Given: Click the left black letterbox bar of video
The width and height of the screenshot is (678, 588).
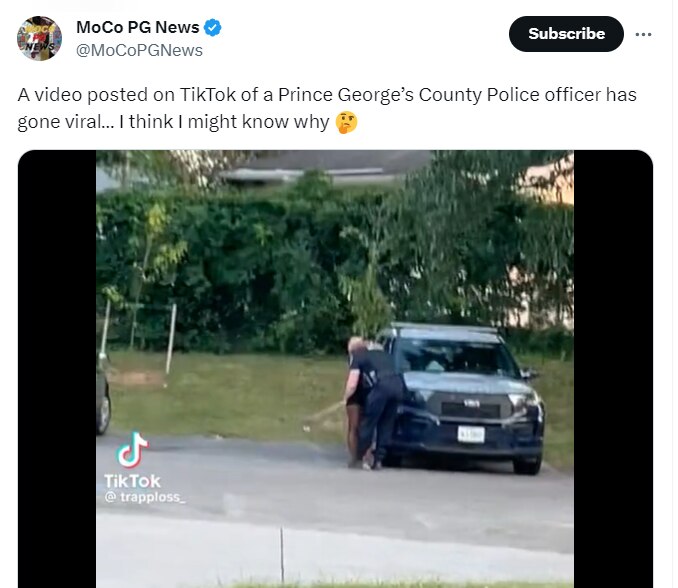Looking at the screenshot, I should pyautogui.click(x=57, y=369).
